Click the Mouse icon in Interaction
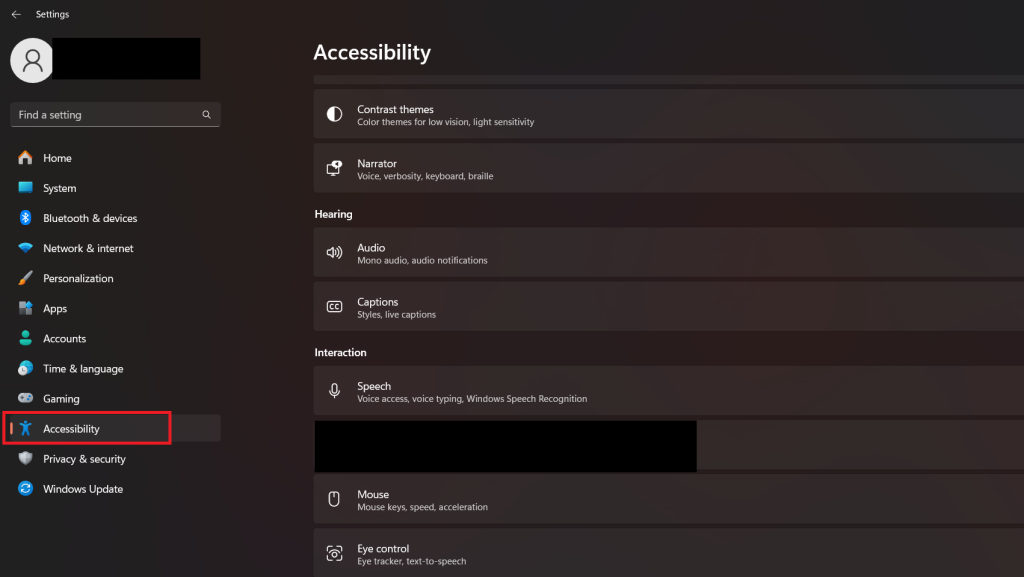Viewport: 1024px width, 577px height. pos(335,500)
